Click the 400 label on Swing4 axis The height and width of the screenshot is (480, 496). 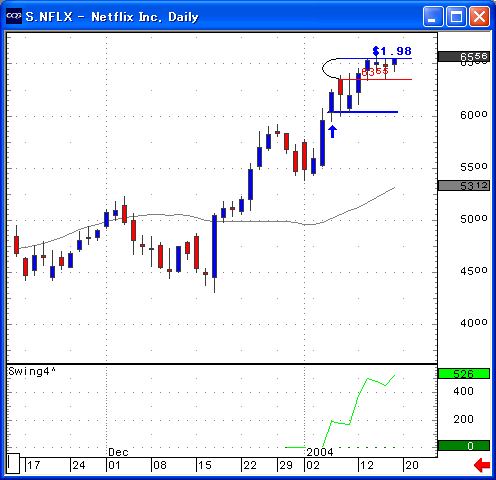point(463,391)
